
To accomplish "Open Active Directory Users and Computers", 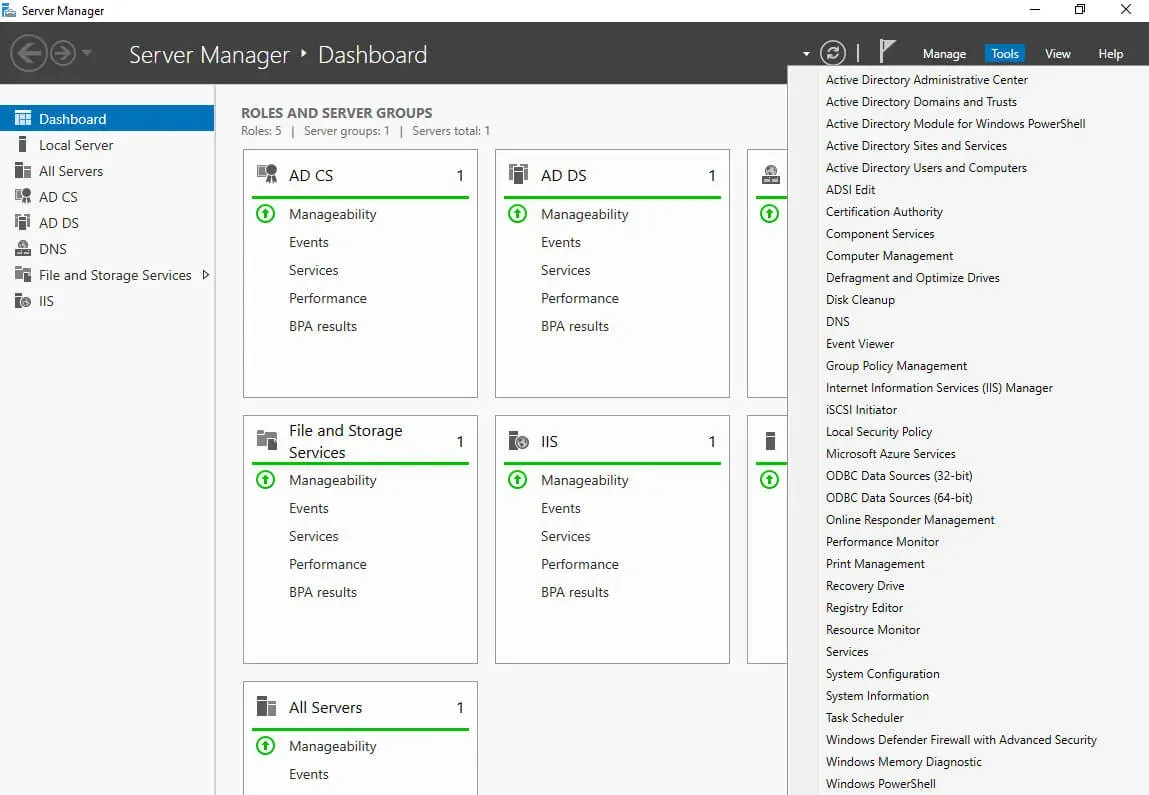I will coord(926,168).
